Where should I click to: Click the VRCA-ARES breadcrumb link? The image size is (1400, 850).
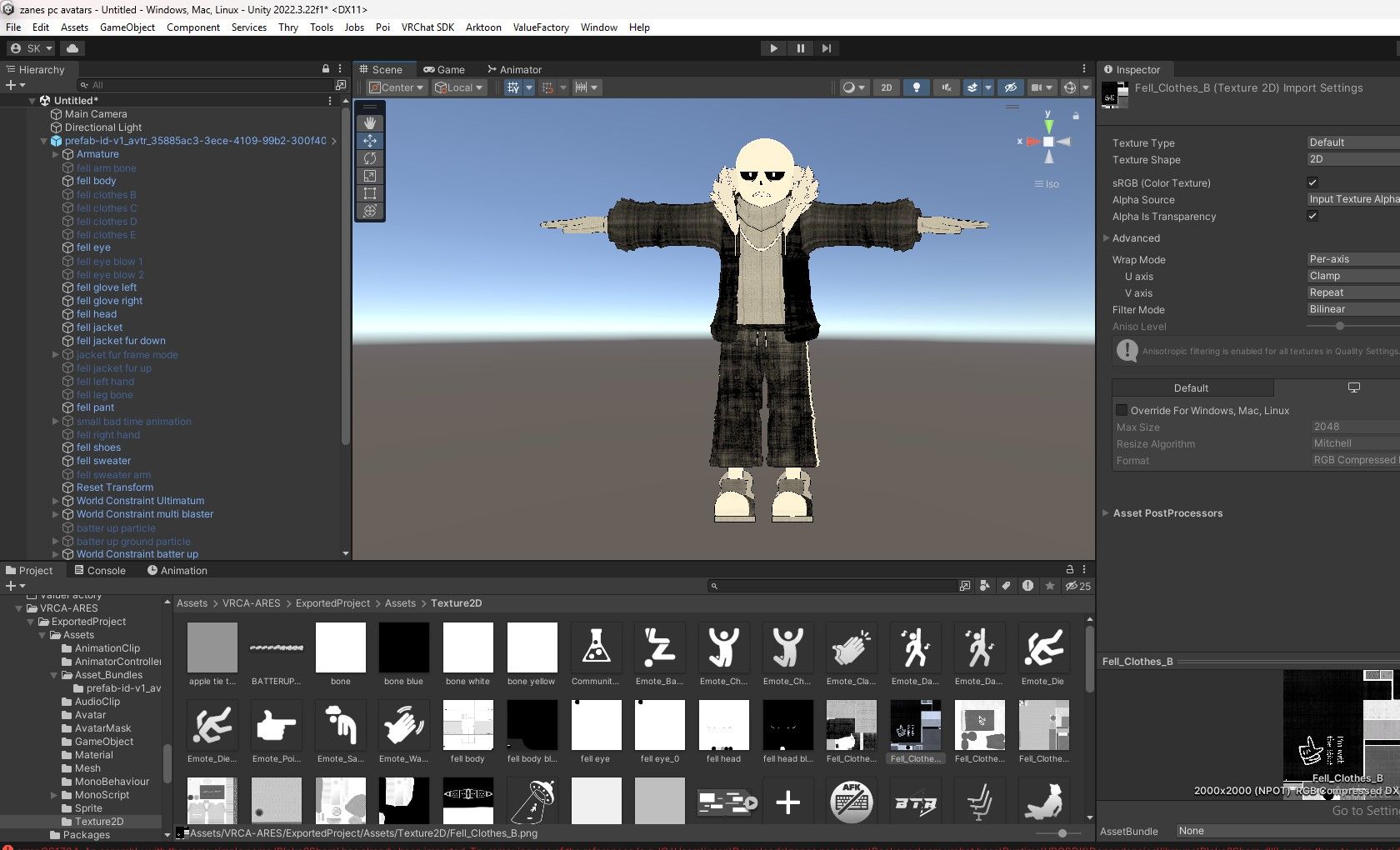tap(252, 603)
